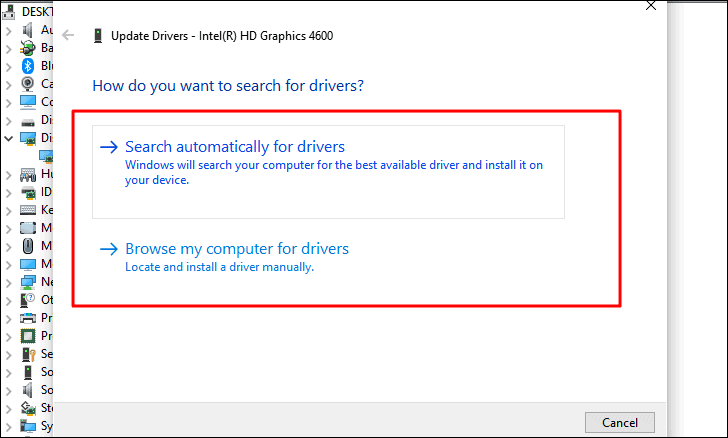Viewport: 728px width, 438px height.
Task: Expand the System devices chevron
Action: pyautogui.click(x=8, y=427)
